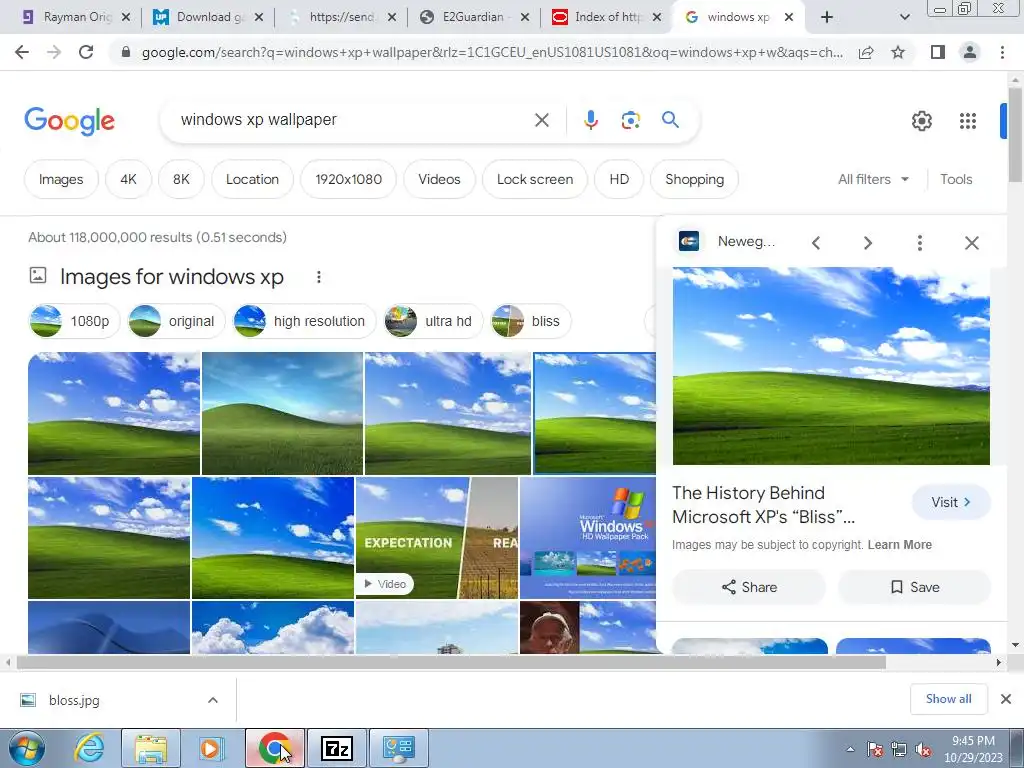Click the Share button in preview
Viewport: 1024px width, 768px height.
point(749,587)
